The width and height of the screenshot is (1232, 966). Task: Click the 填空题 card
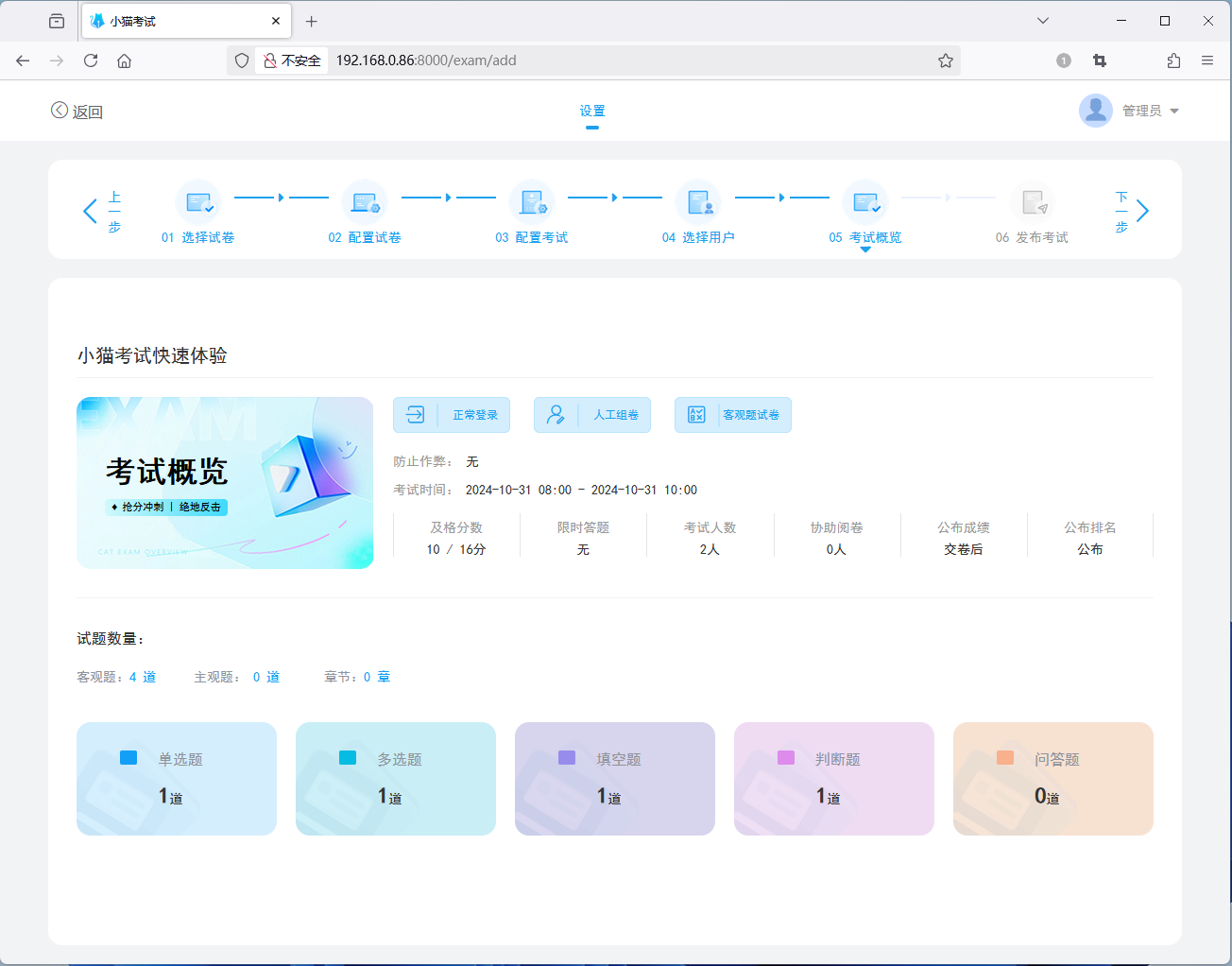[615, 779]
